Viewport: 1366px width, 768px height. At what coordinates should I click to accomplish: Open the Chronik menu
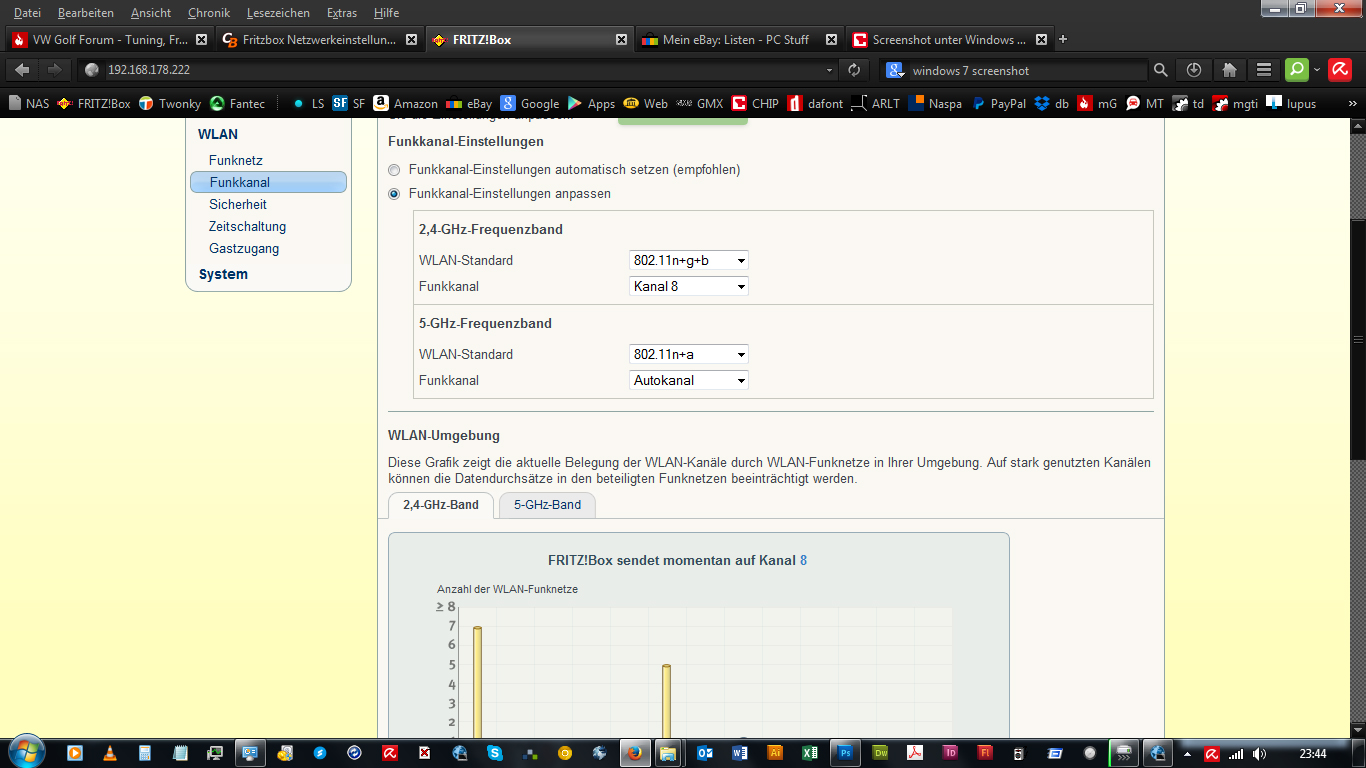209,13
